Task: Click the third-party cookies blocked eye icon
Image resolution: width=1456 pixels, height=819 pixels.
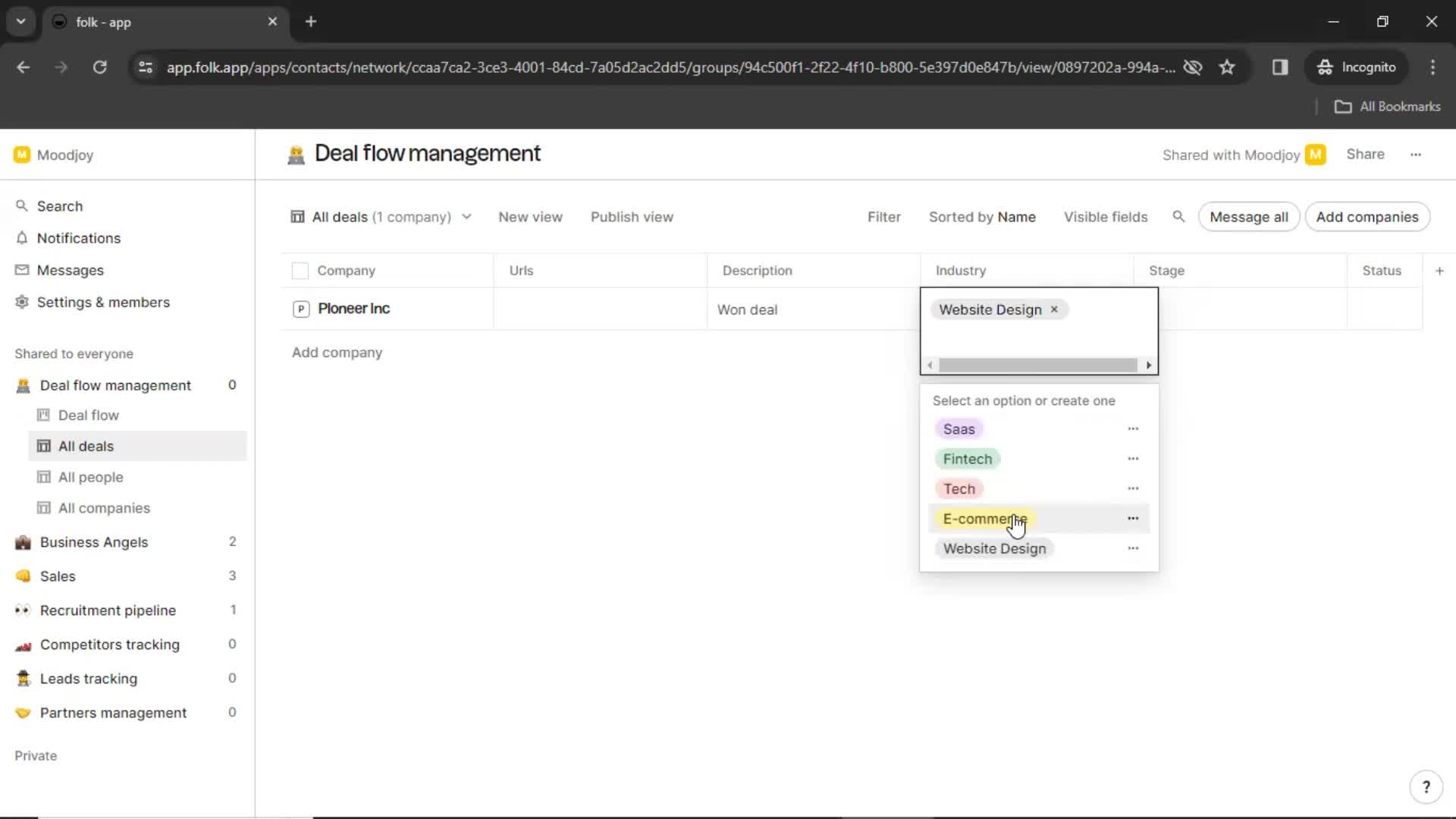Action: [x=1193, y=67]
